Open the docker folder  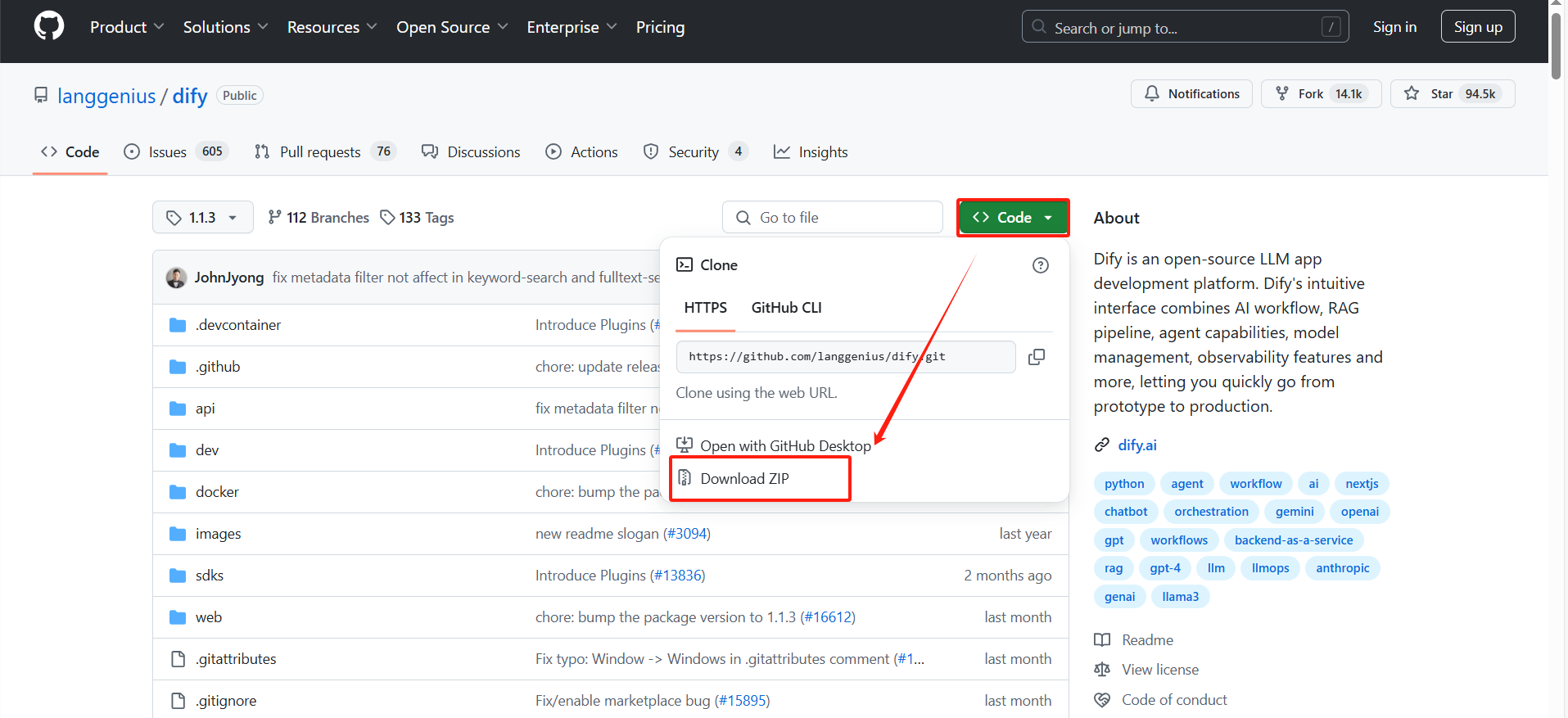[x=217, y=492]
